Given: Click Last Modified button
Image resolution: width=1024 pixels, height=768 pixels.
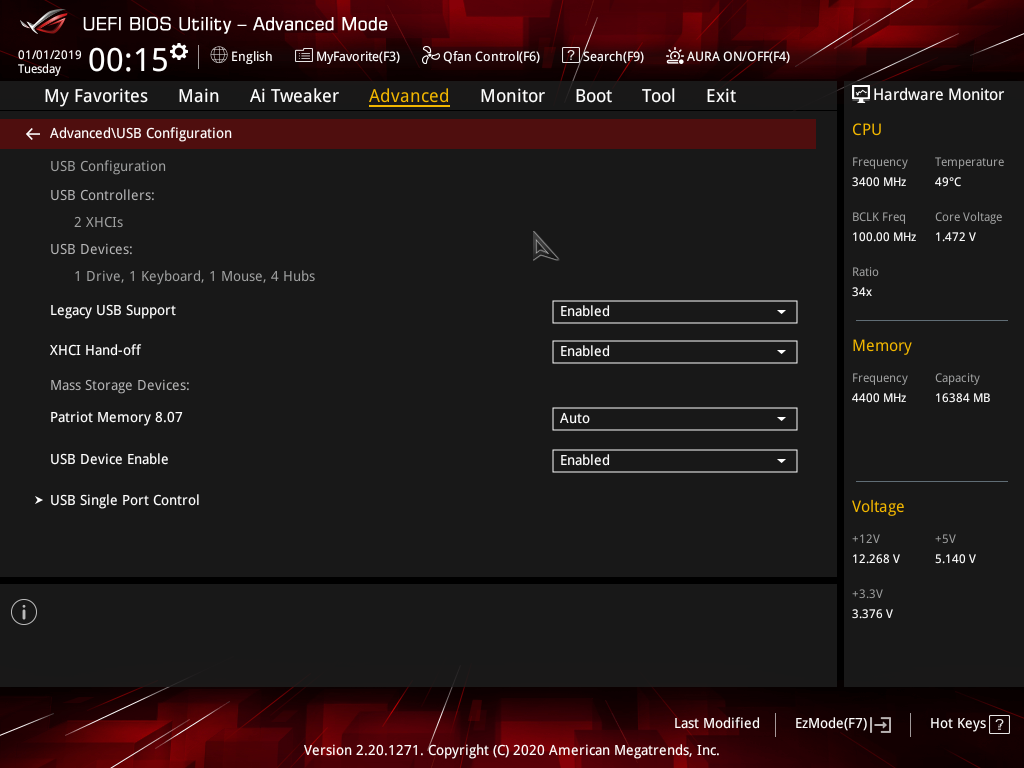Looking at the screenshot, I should pos(716,724).
